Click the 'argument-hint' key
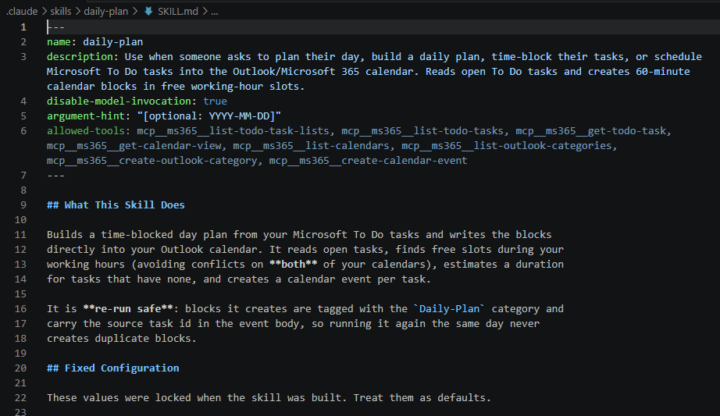The height and width of the screenshot is (416, 720). tap(85, 116)
